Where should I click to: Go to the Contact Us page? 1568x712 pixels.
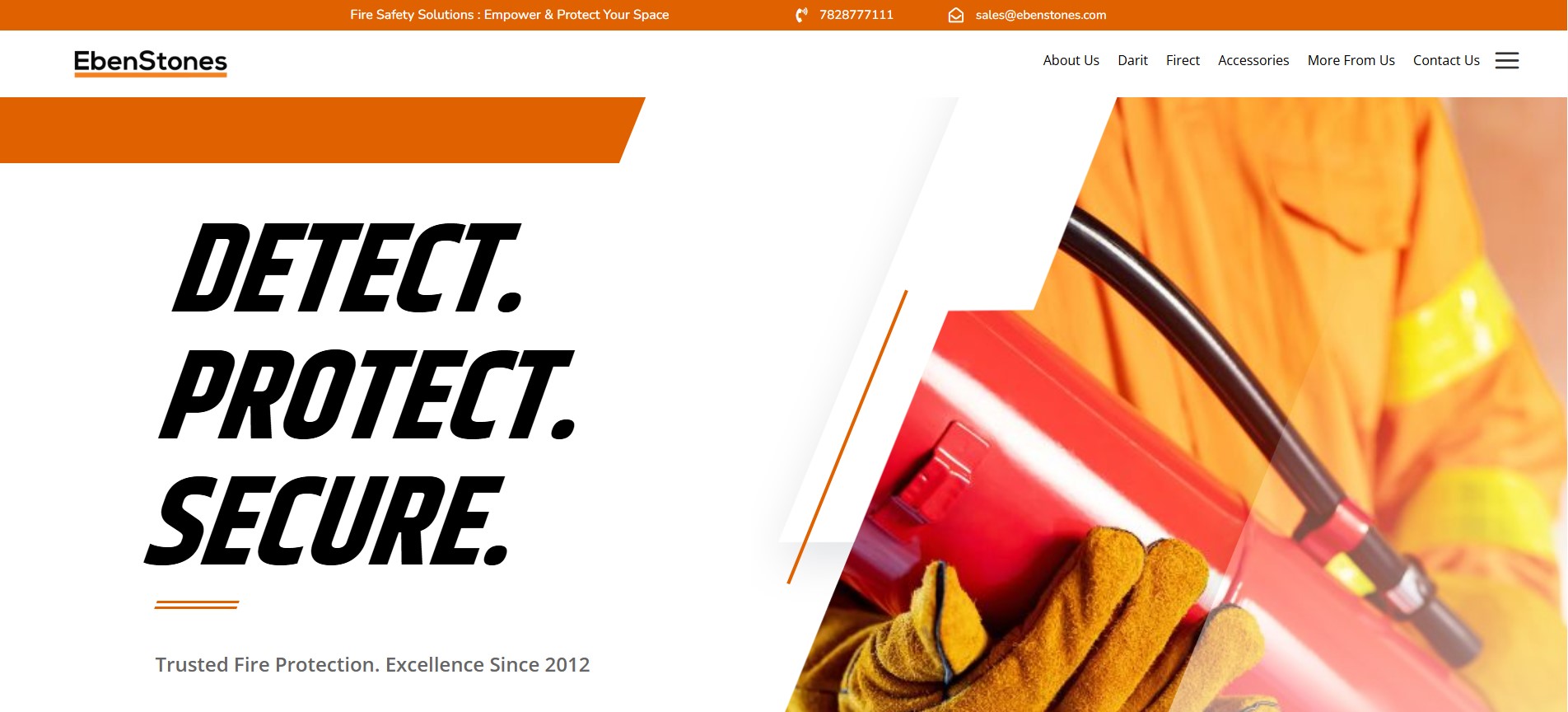(1446, 60)
